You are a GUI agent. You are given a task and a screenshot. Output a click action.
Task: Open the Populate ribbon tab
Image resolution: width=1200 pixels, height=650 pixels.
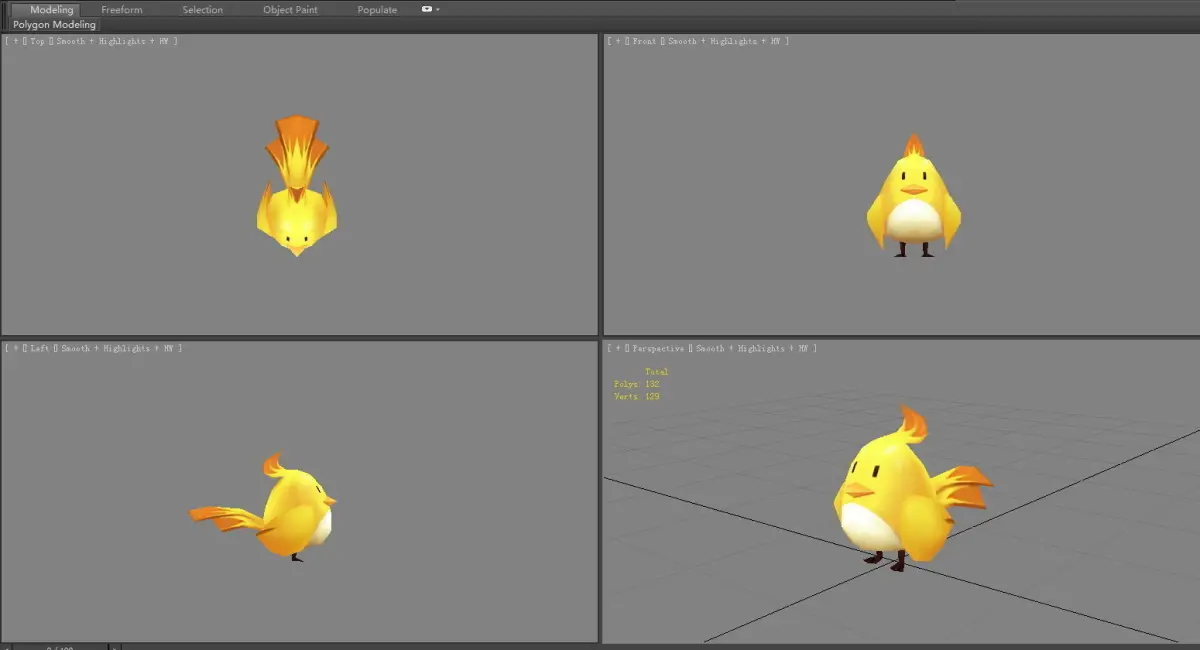pos(377,10)
